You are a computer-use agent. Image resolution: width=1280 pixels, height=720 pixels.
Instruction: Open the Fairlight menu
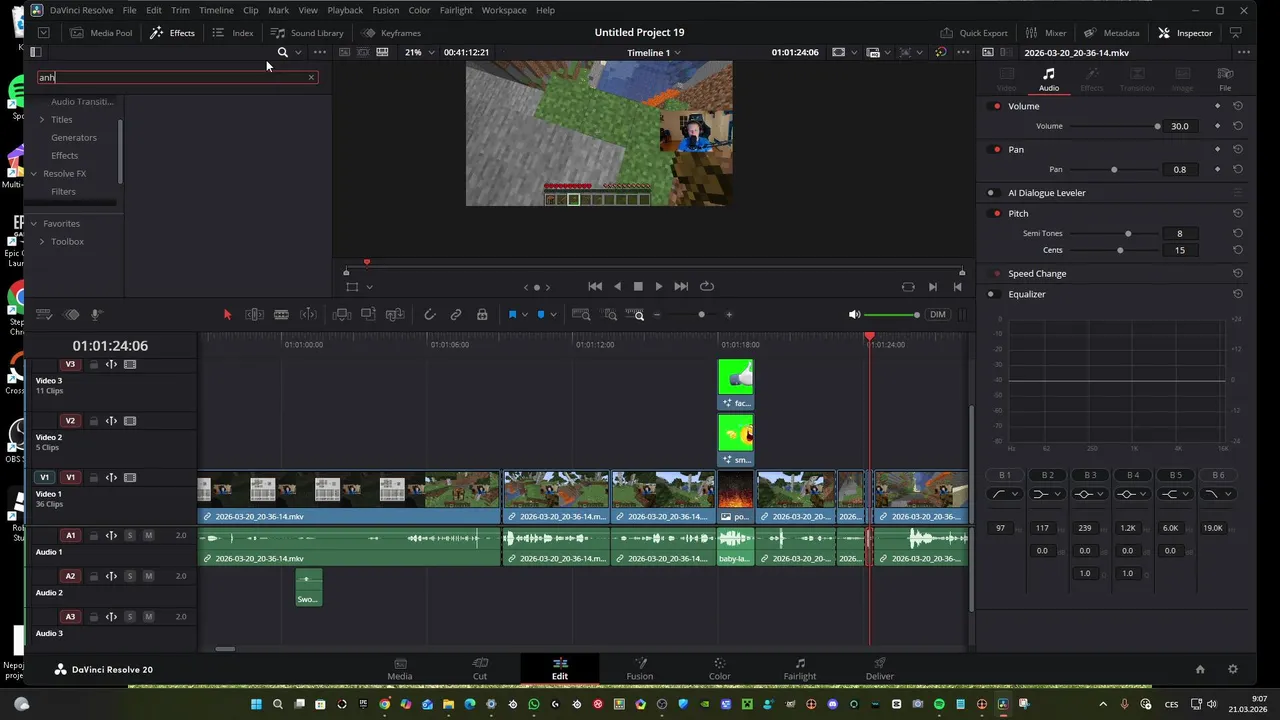tap(456, 10)
